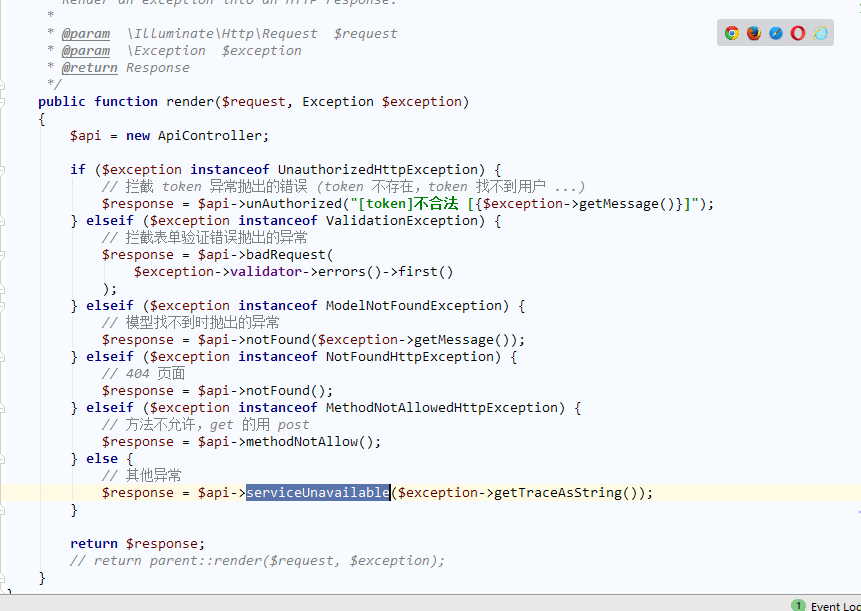
Task: Click the highlighted serviceUnavailable method name
Action: (x=318, y=492)
